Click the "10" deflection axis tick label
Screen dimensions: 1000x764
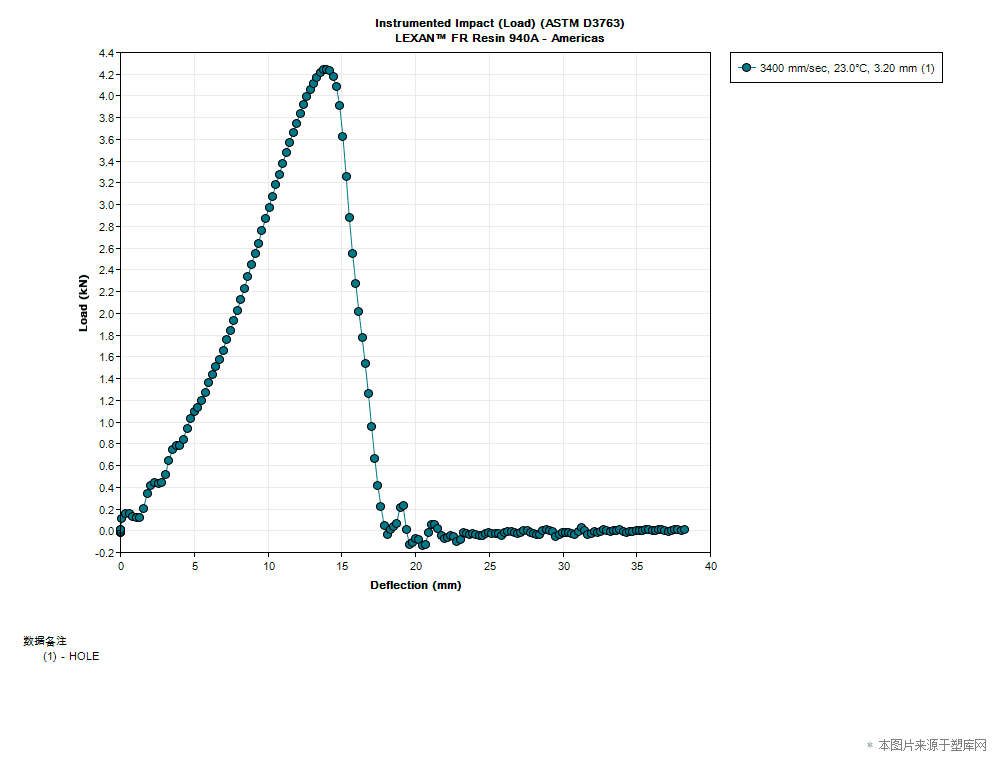pyautogui.click(x=268, y=566)
